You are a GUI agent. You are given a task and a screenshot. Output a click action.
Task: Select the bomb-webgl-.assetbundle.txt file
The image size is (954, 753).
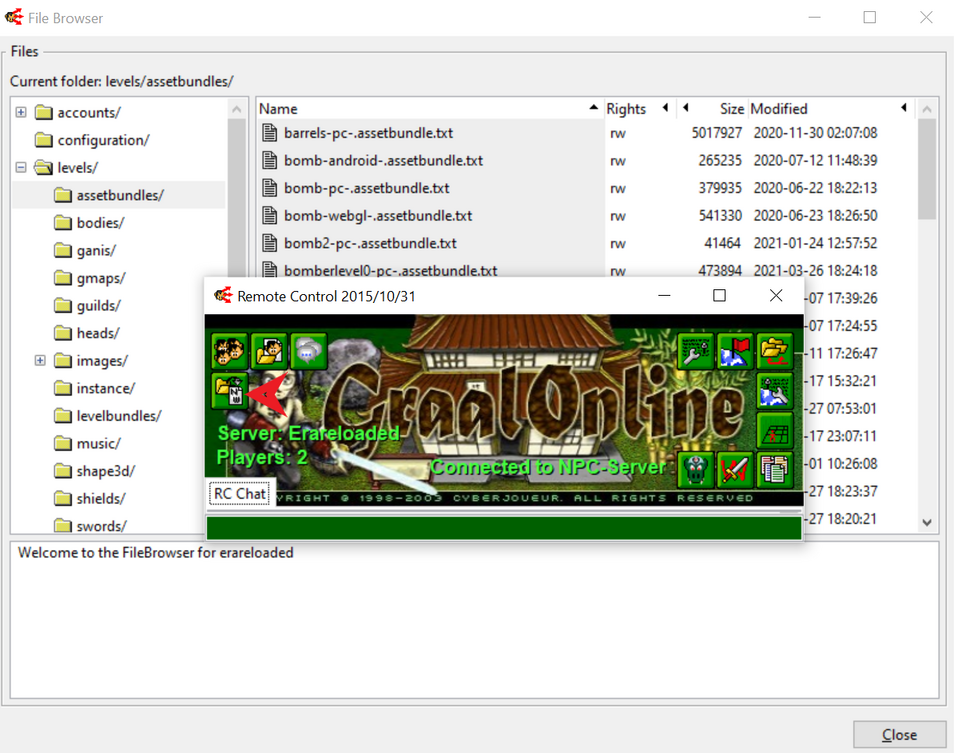[378, 216]
